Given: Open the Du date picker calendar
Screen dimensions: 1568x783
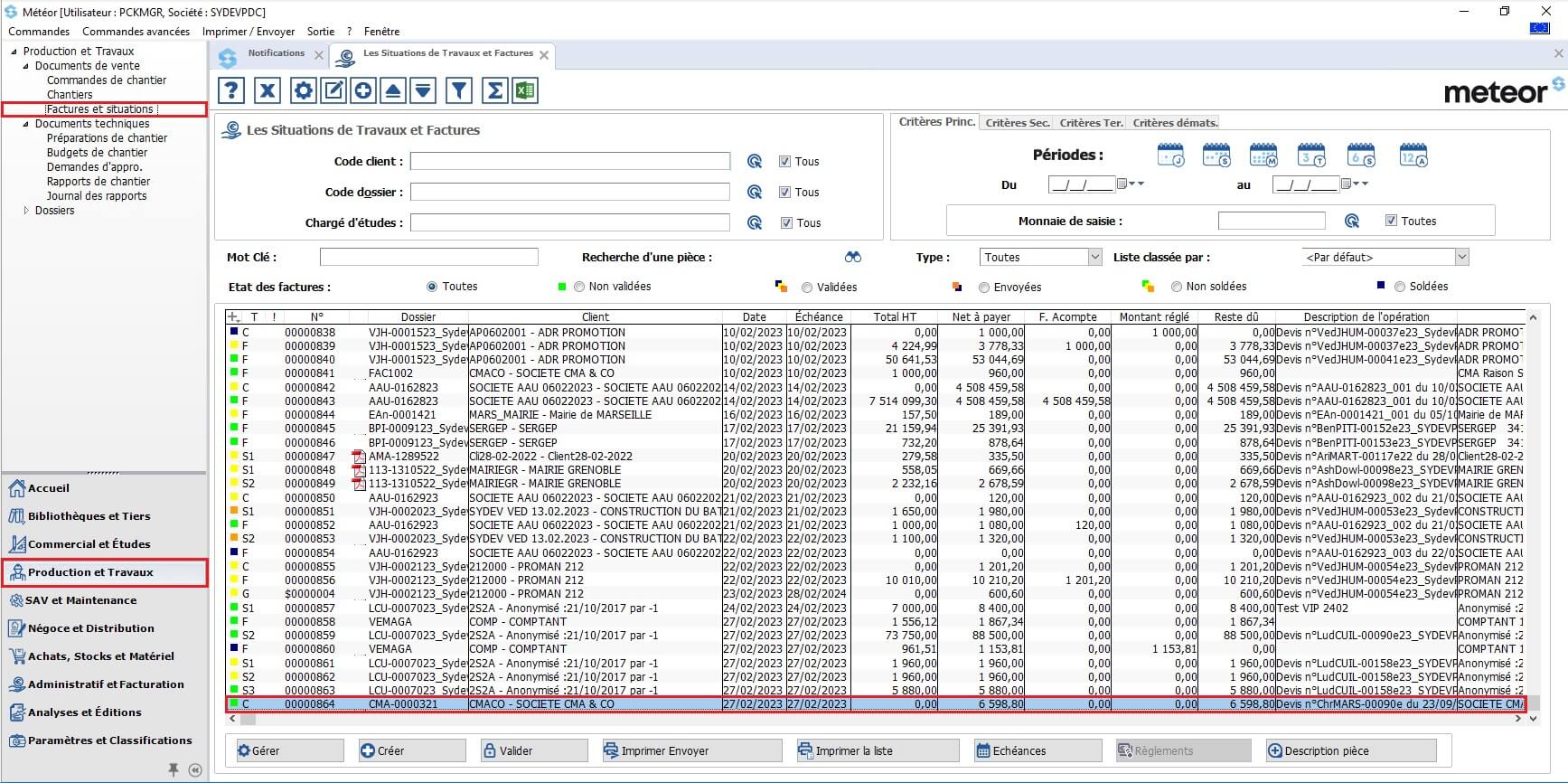Looking at the screenshot, I should coord(1122,184).
